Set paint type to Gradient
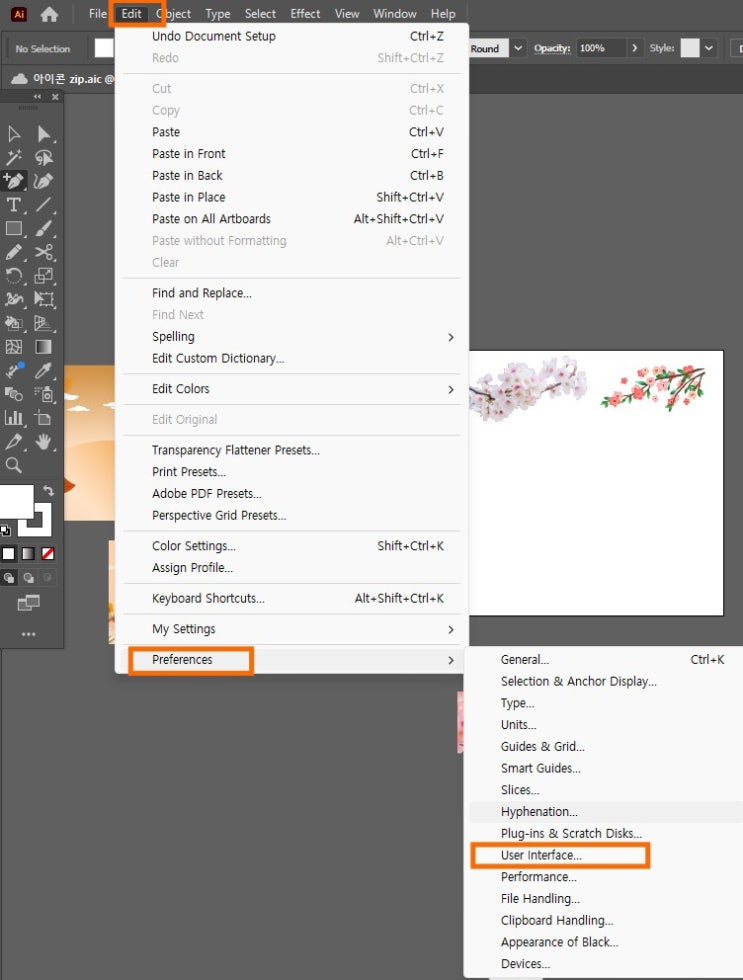 pyautogui.click(x=28, y=554)
